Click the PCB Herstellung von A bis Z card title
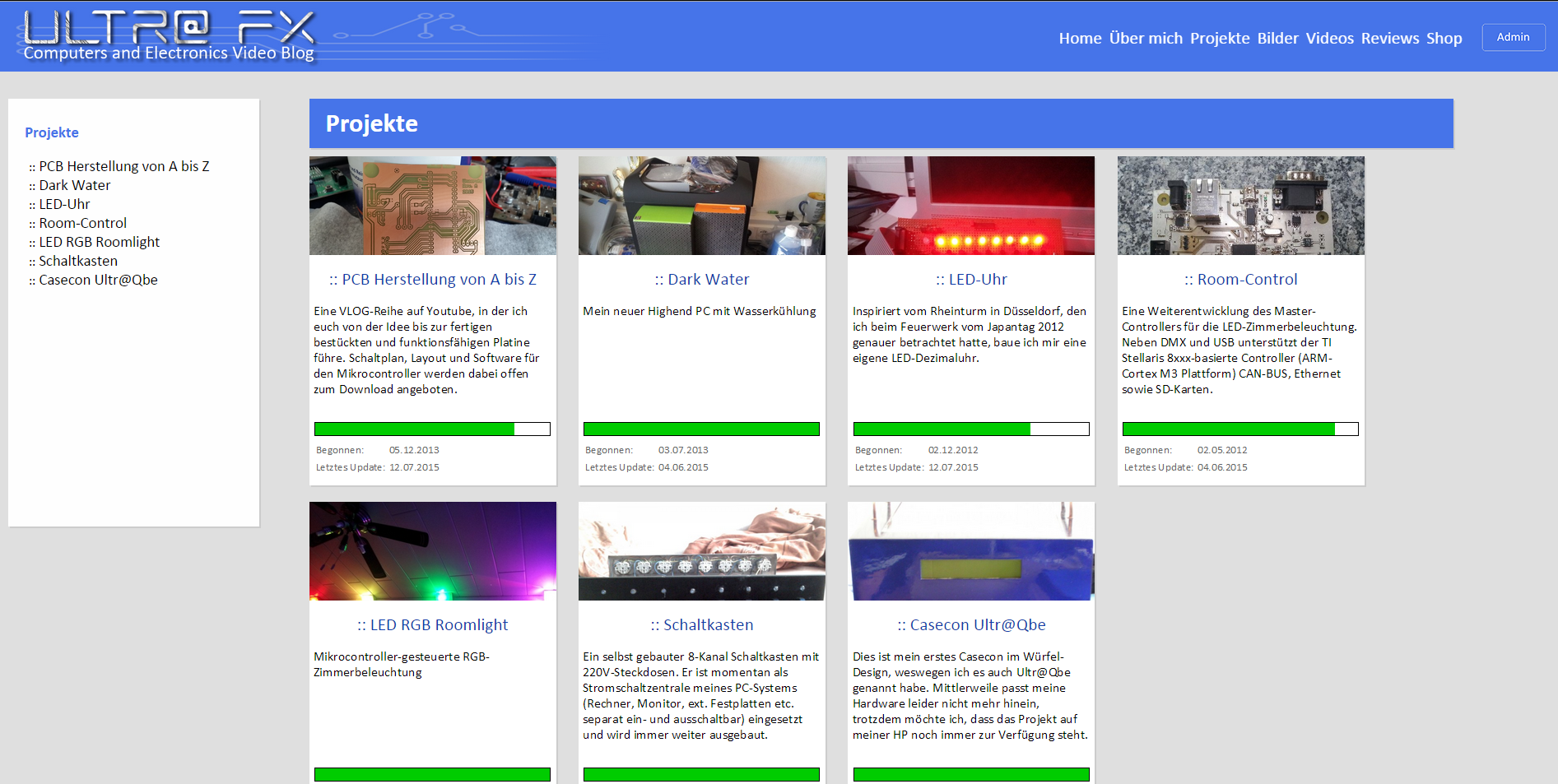Image resolution: width=1558 pixels, height=784 pixels. click(433, 280)
